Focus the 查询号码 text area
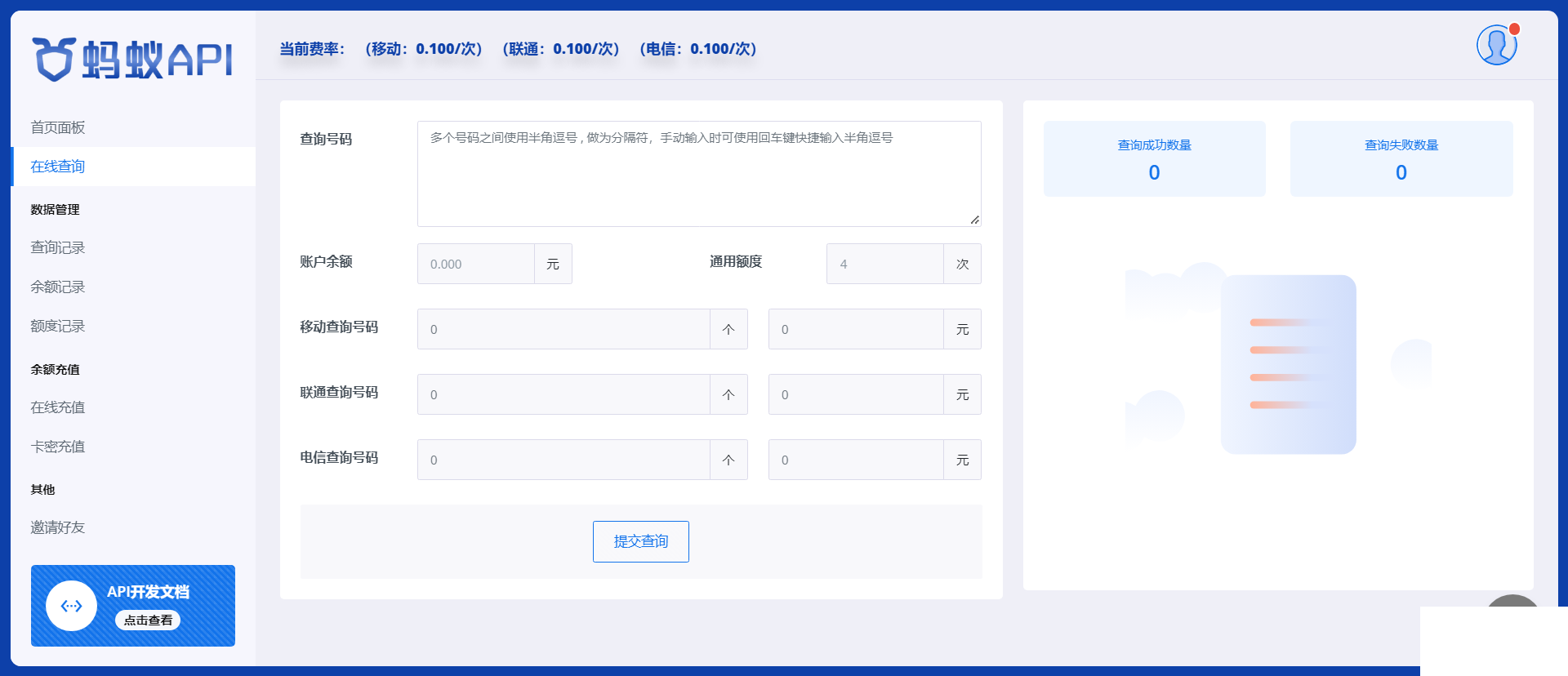This screenshot has height=676, width=1568. 698,174
